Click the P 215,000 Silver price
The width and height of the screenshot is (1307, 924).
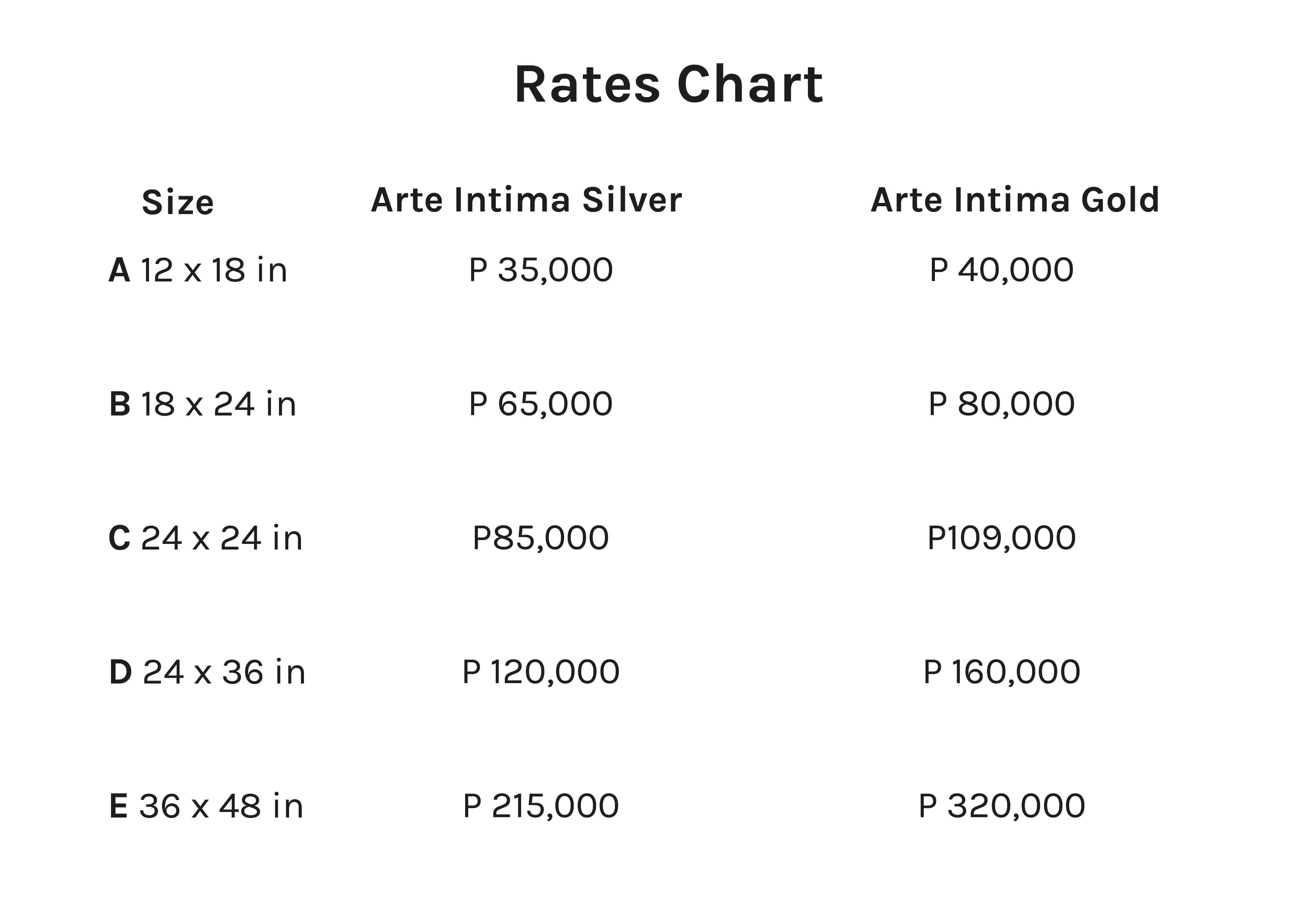pos(541,806)
